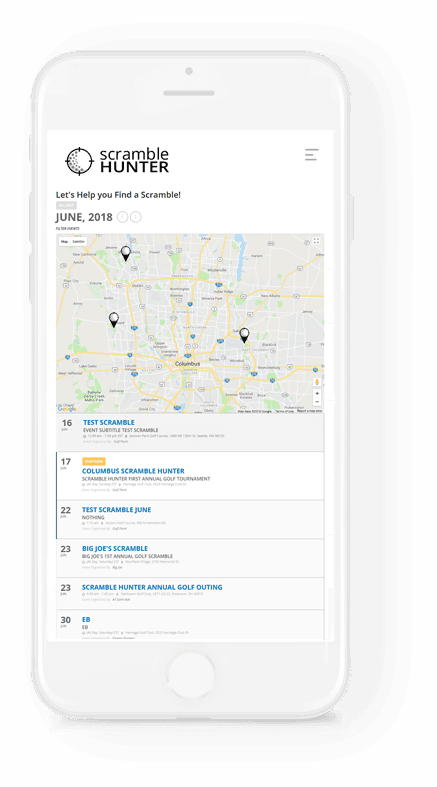Open Columbus Scramble Hunter event

[x=133, y=471]
